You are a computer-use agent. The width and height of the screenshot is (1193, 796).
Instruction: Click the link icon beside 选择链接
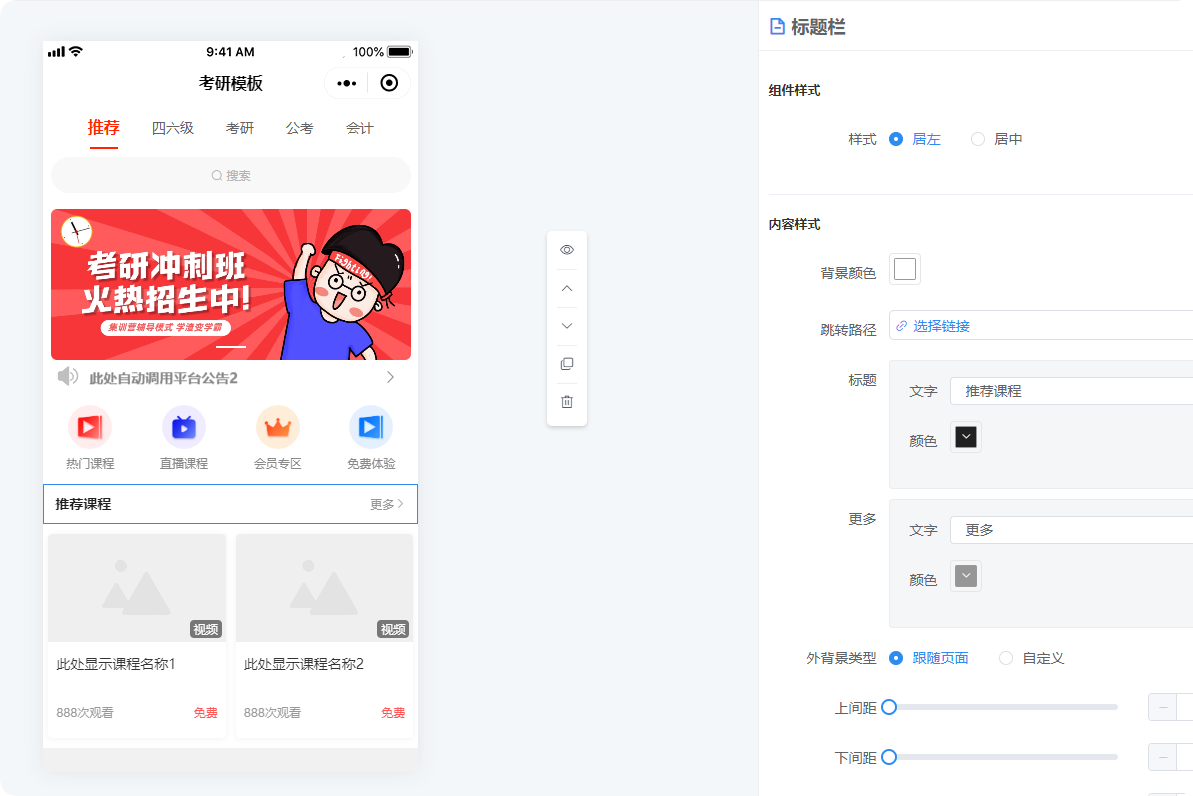point(902,326)
